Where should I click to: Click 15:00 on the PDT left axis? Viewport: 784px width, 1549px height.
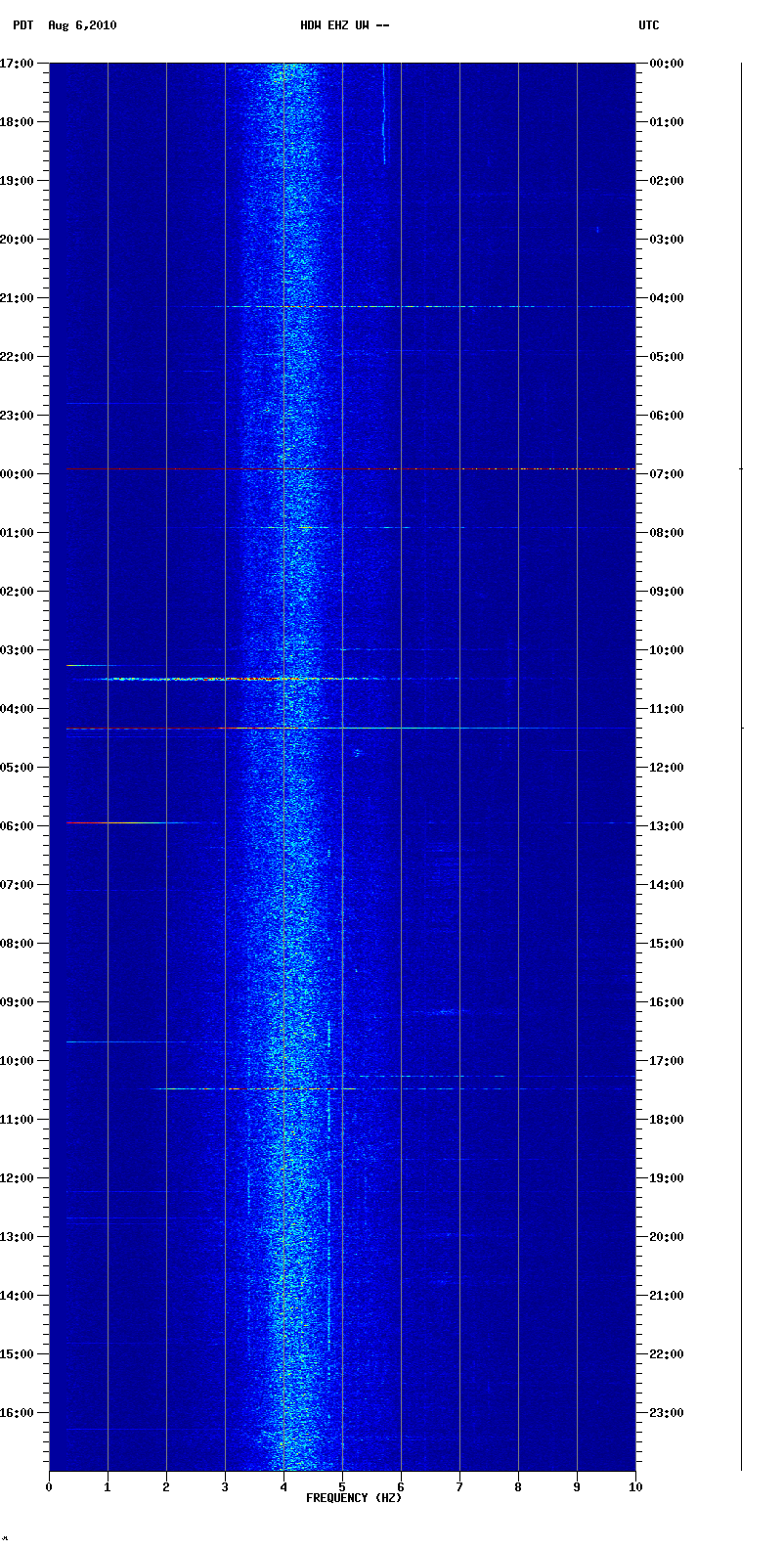[19, 1354]
